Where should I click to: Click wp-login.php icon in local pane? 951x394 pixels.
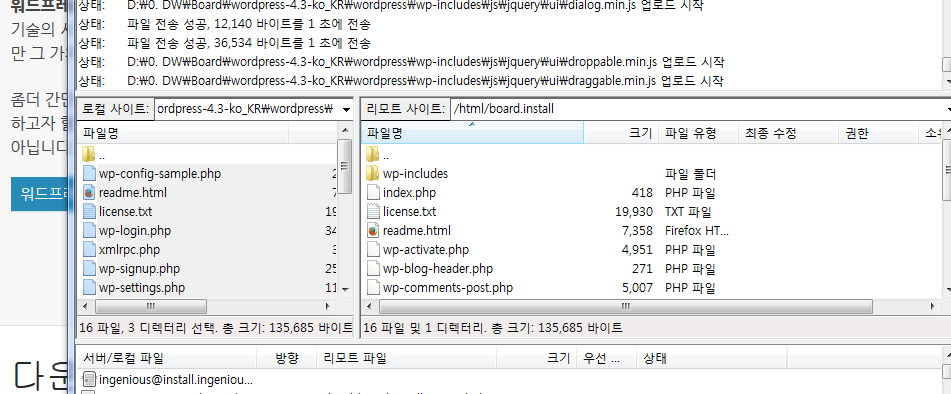click(89, 230)
